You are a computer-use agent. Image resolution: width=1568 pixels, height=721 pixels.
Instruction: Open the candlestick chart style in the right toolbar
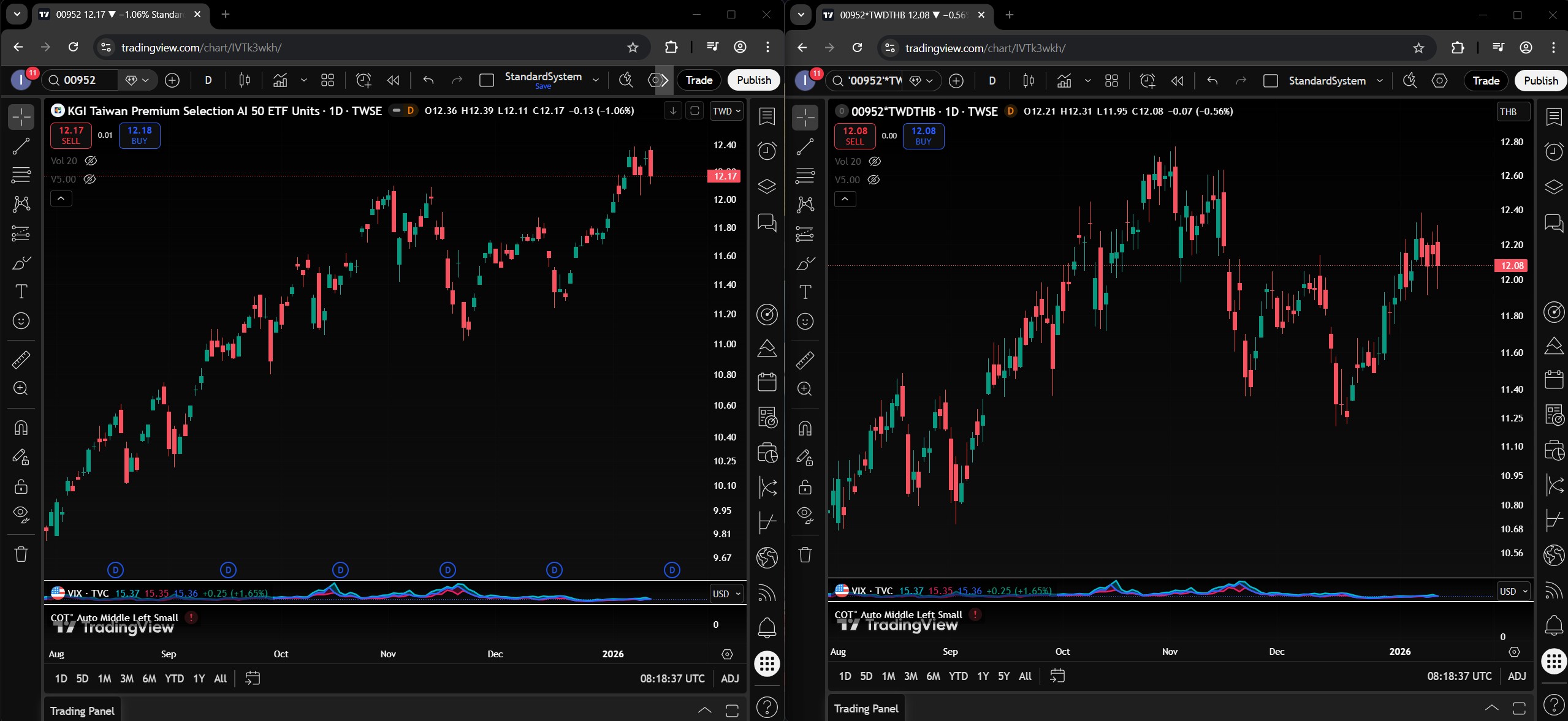pyautogui.click(x=1029, y=81)
